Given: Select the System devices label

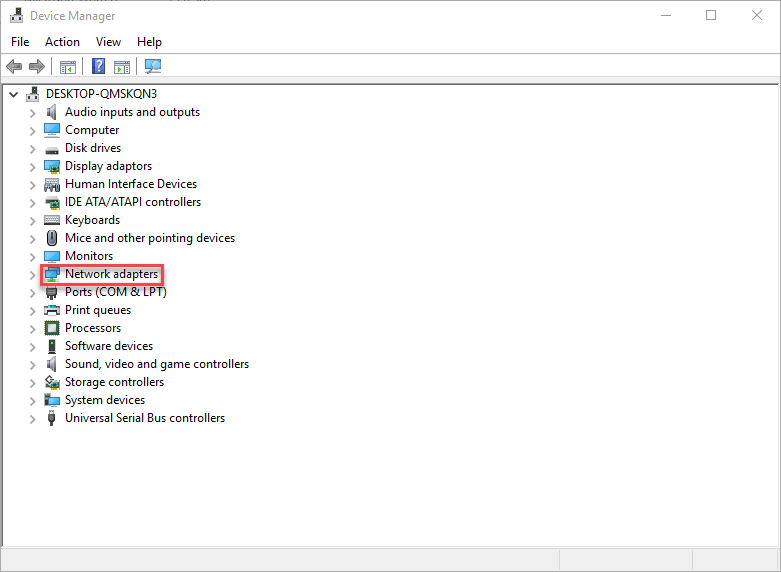Looking at the screenshot, I should (x=105, y=400).
